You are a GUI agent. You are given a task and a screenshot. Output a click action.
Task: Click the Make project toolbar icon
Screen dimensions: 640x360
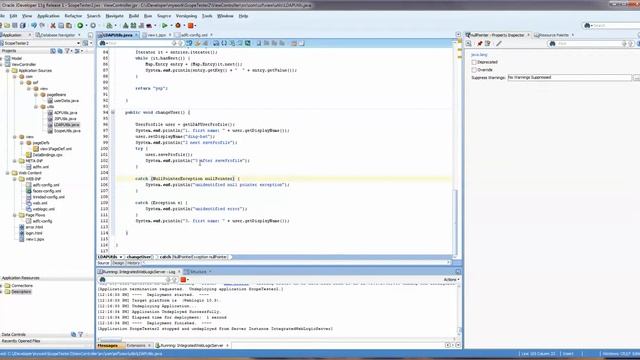click(126, 26)
